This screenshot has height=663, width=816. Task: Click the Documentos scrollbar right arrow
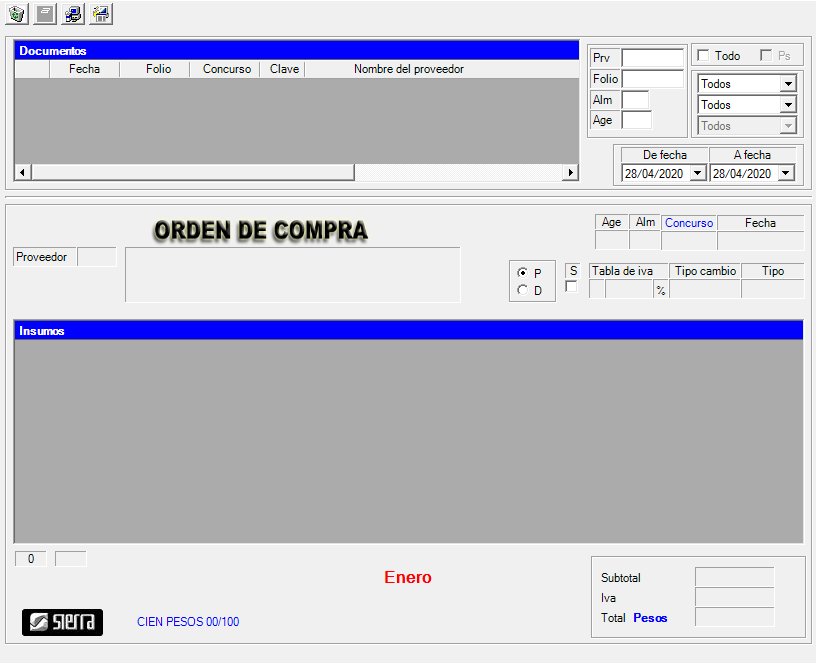pyautogui.click(x=571, y=172)
